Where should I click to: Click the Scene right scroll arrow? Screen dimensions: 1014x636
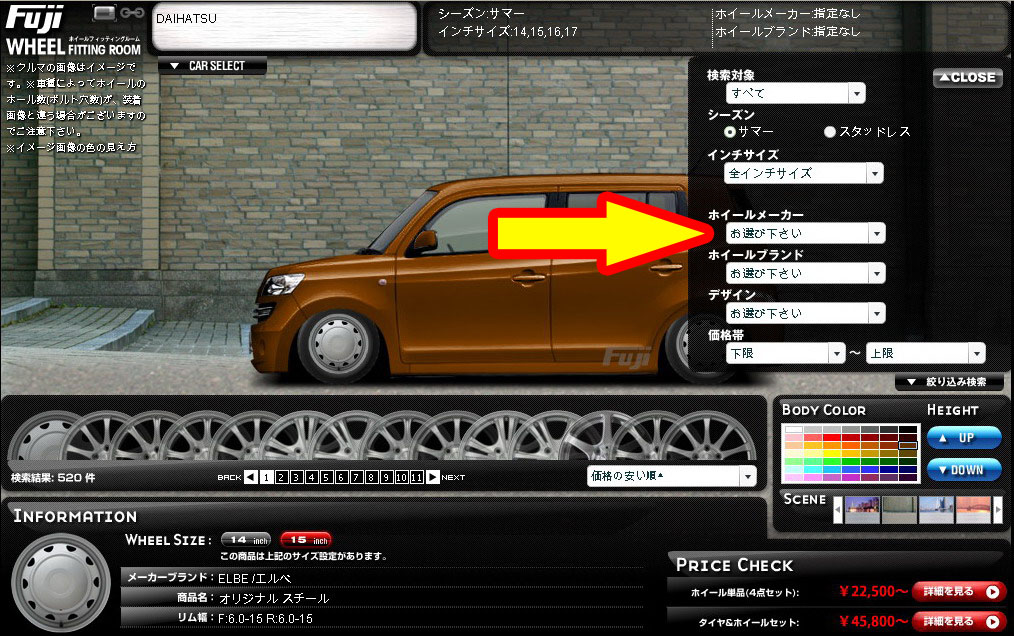tap(998, 510)
